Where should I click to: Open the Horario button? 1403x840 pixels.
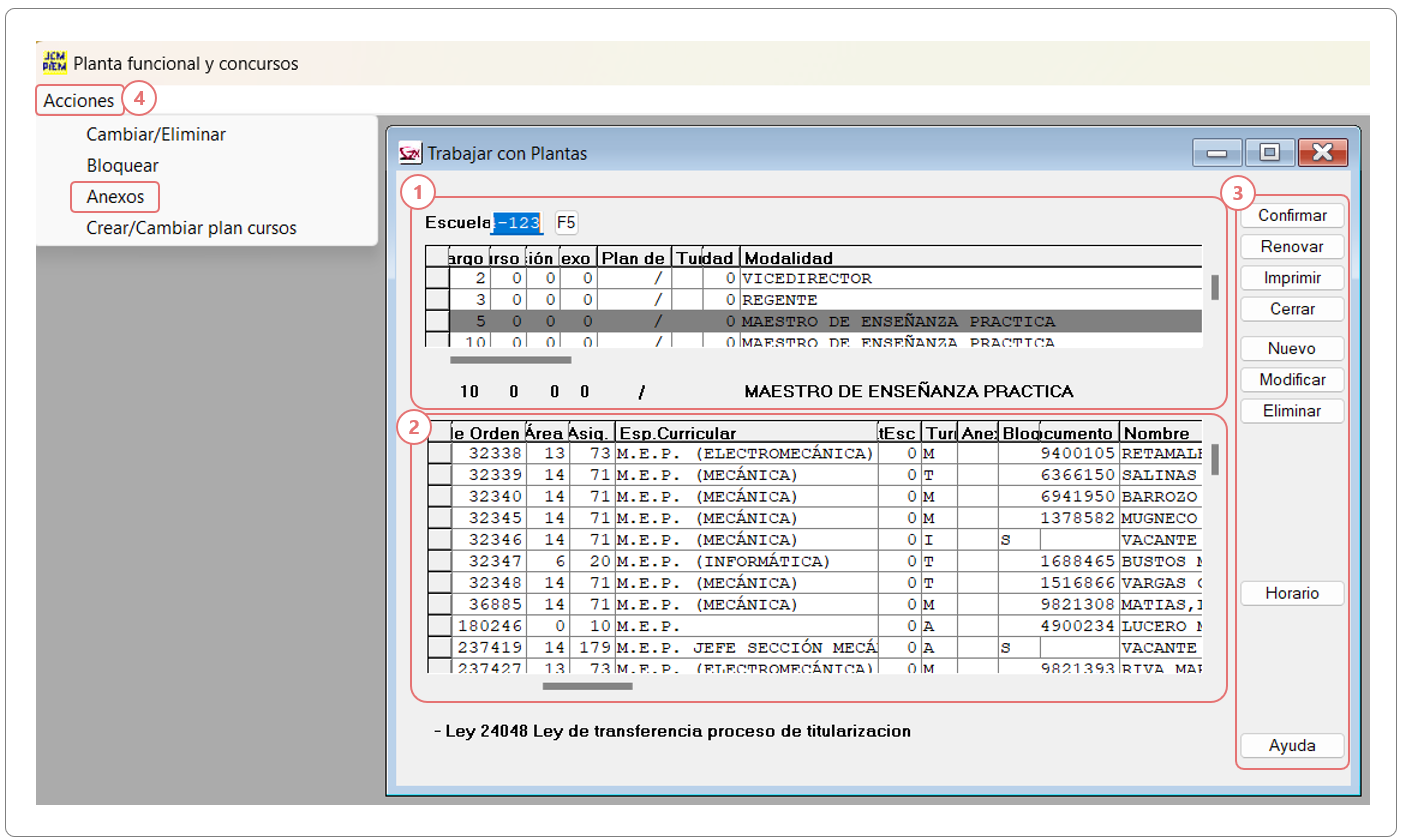(1292, 594)
